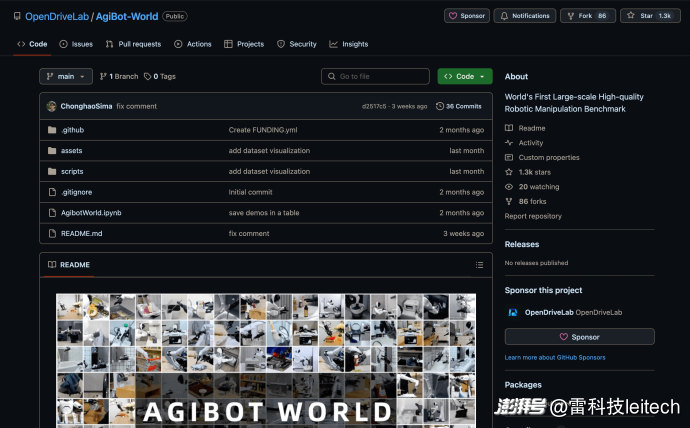690x428 pixels.
Task: Expand the Fork button options
Action: [588, 16]
